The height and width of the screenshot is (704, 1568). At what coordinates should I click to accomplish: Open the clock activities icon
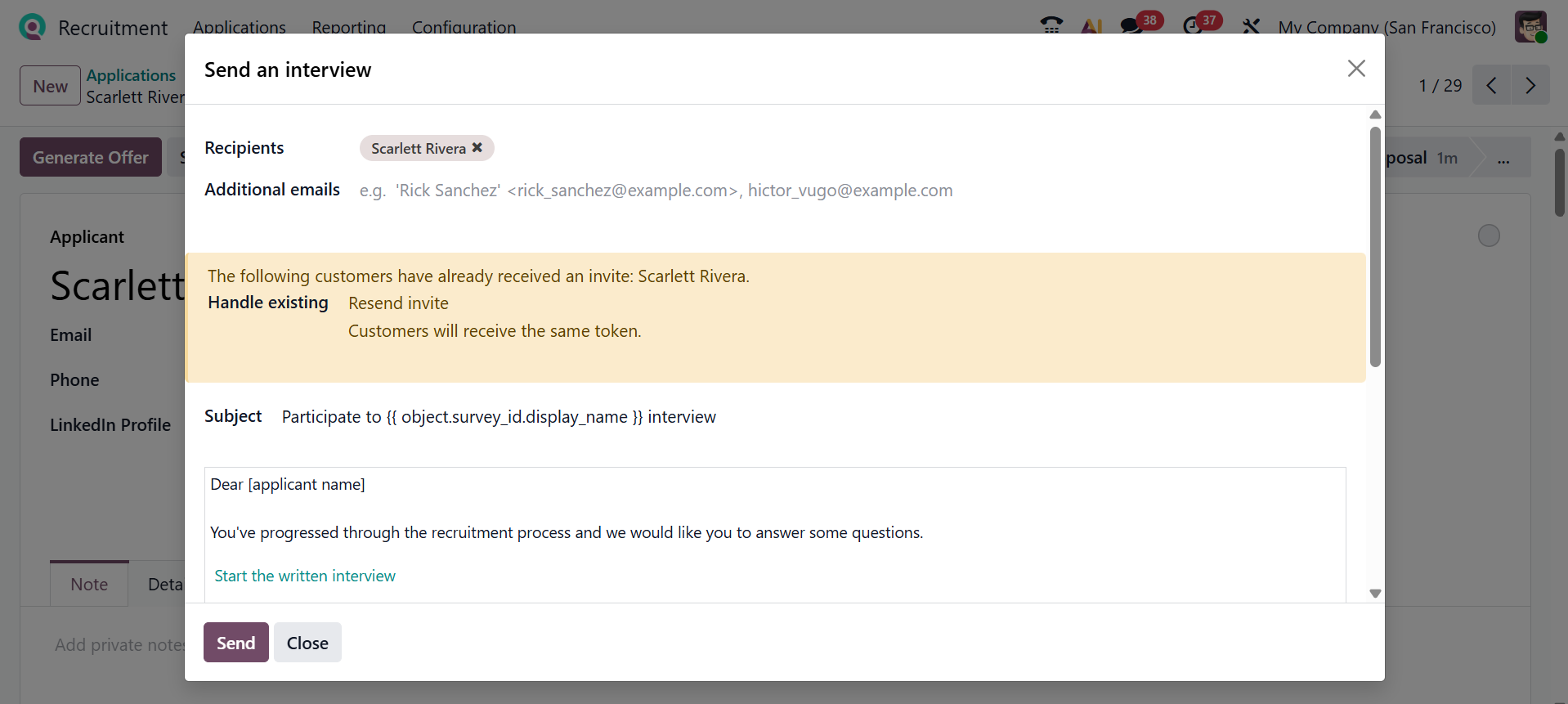[1193, 26]
